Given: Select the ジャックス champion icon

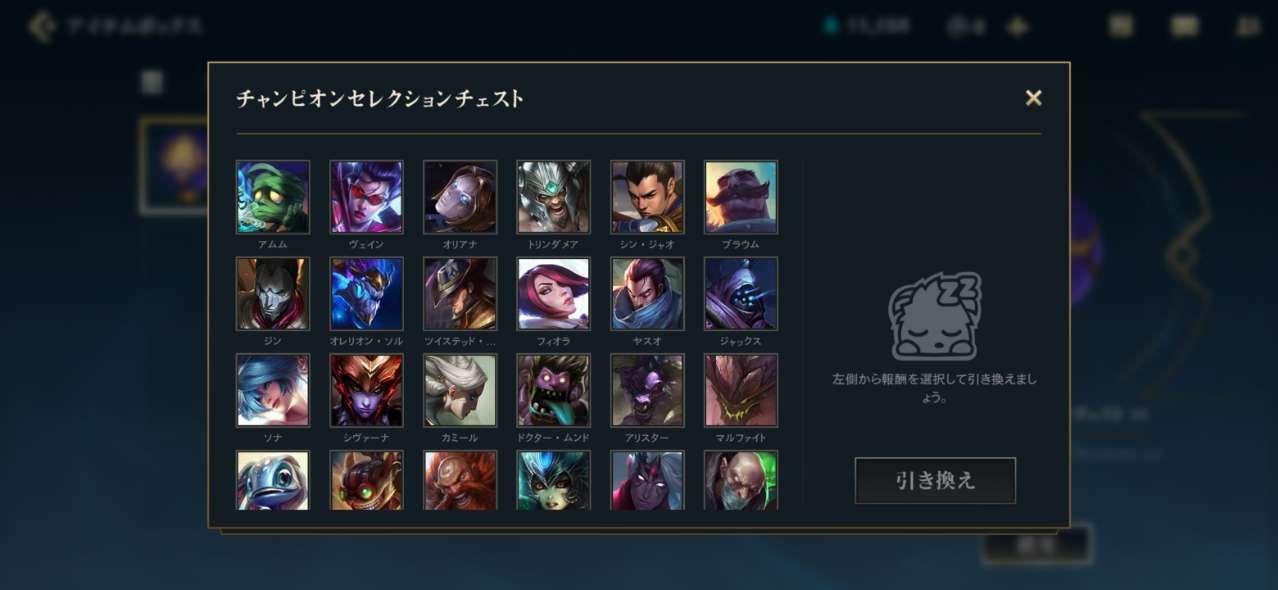Looking at the screenshot, I should (x=741, y=294).
